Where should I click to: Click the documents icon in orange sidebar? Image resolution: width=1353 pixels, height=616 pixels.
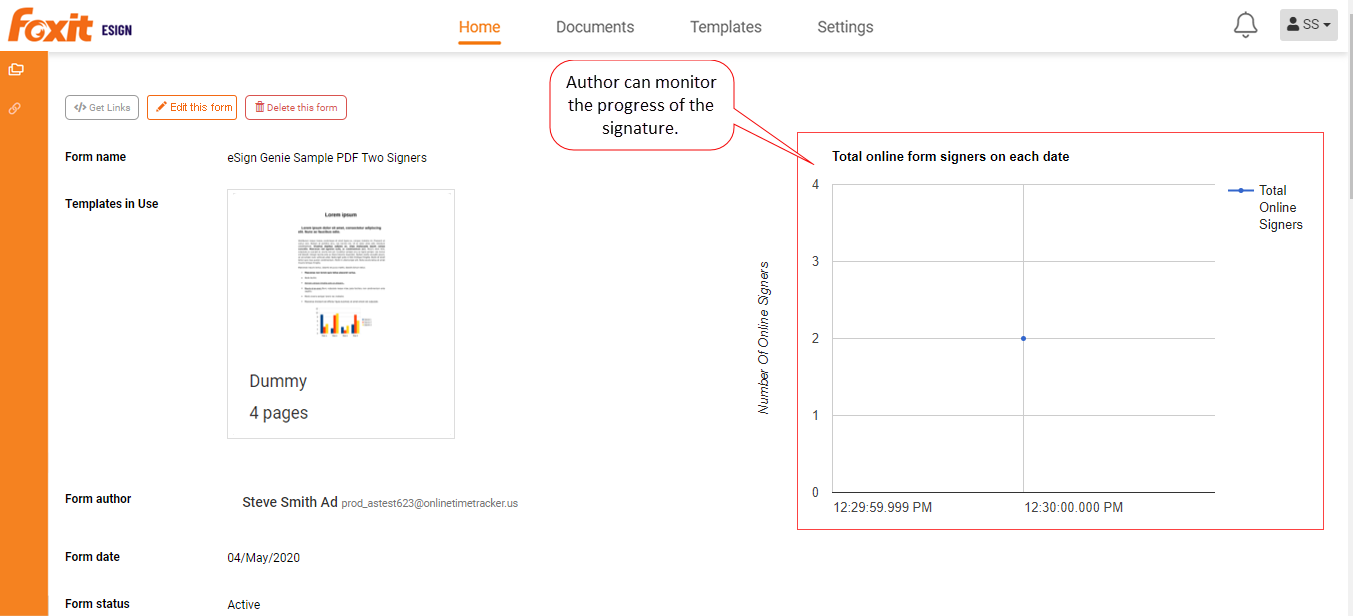click(x=16, y=70)
